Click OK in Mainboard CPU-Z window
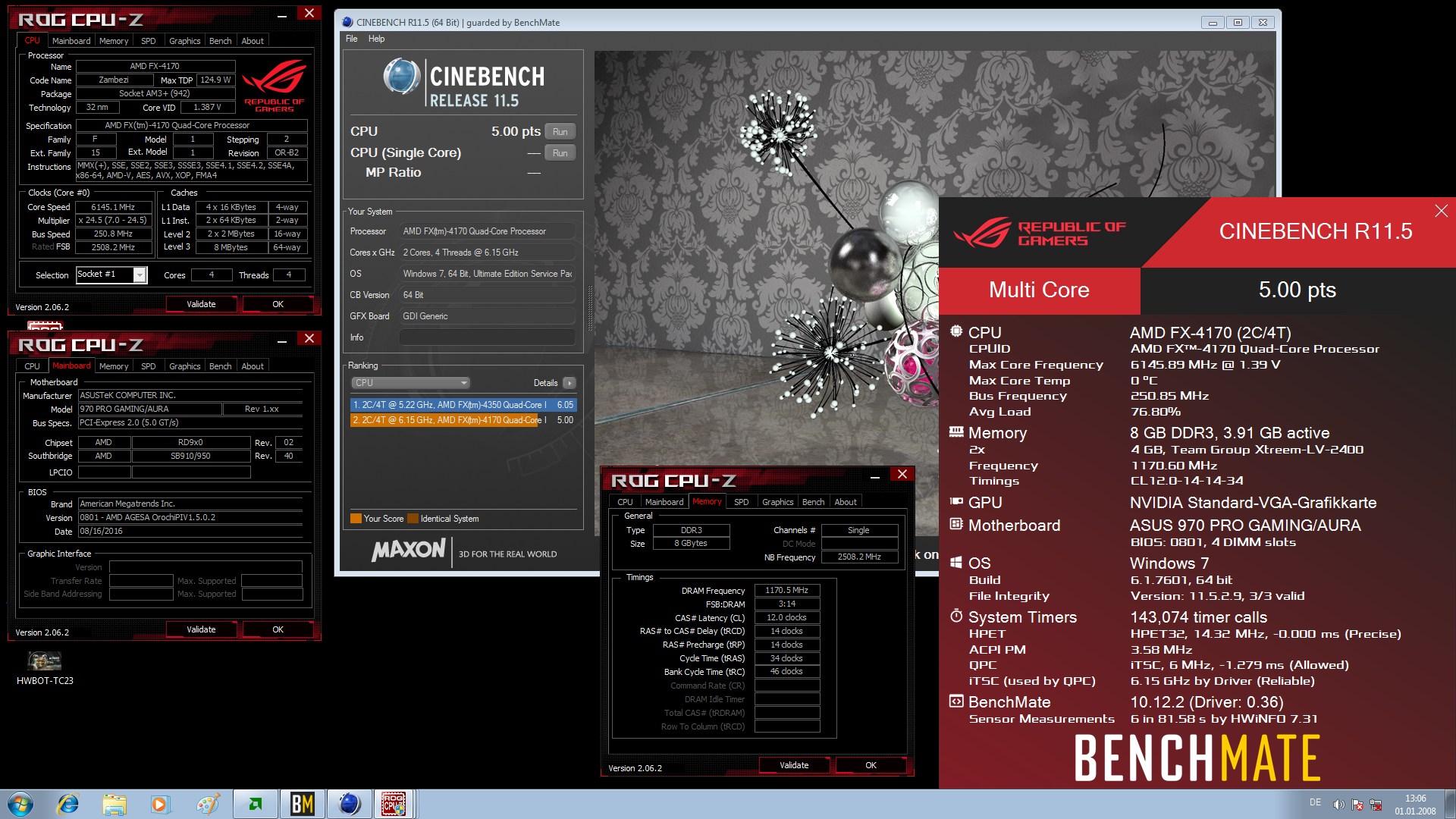The height and width of the screenshot is (819, 1456). coord(278,629)
